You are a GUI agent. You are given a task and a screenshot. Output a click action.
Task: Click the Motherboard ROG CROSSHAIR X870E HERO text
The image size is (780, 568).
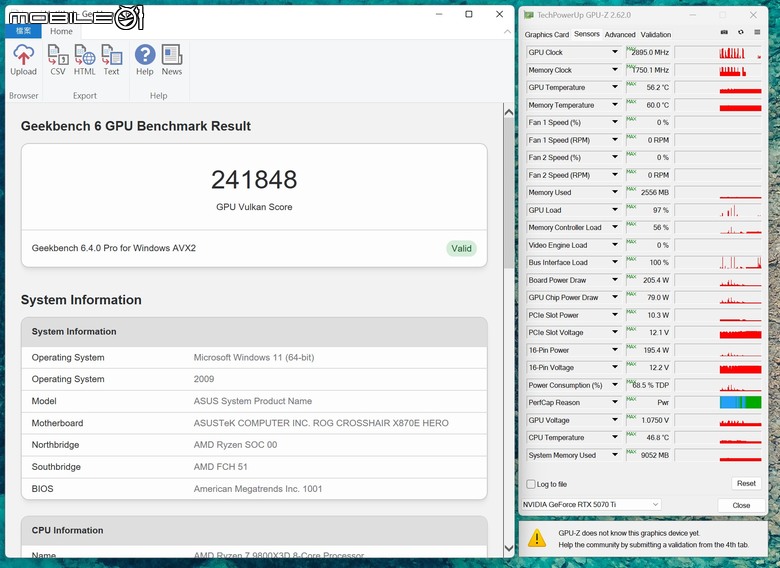pos(321,423)
